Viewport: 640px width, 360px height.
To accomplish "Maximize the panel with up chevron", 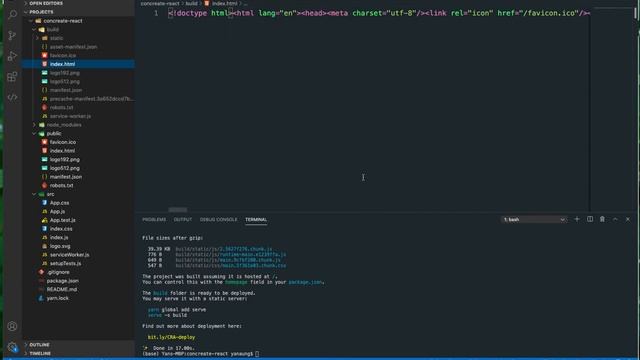I will click(x=615, y=219).
